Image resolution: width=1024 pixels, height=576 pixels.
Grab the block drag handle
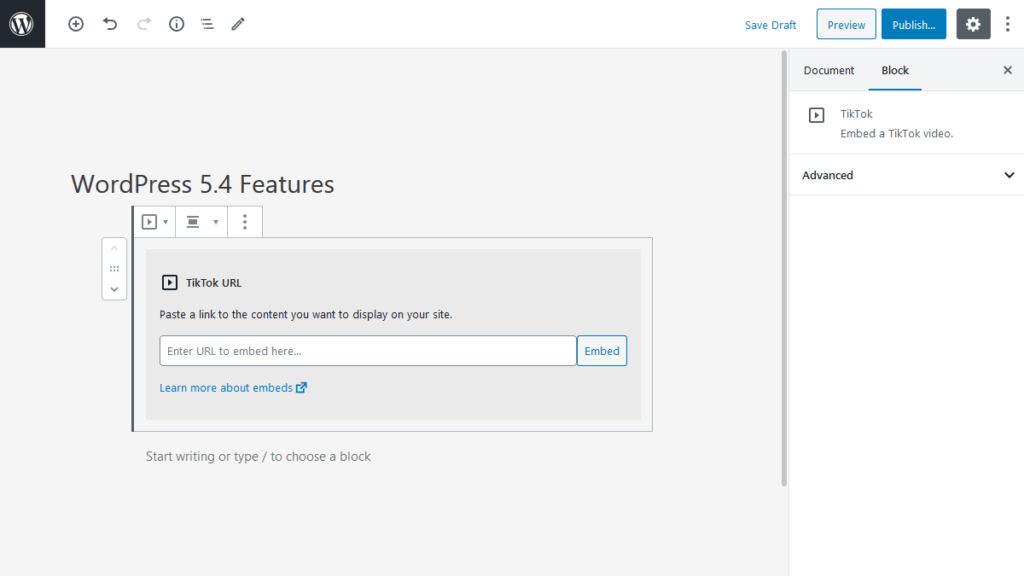(114, 268)
